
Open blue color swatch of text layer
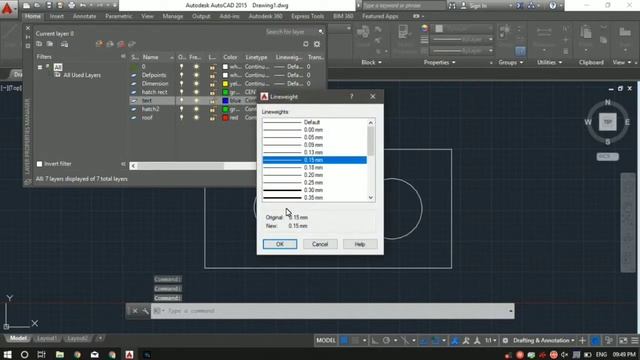point(225,100)
